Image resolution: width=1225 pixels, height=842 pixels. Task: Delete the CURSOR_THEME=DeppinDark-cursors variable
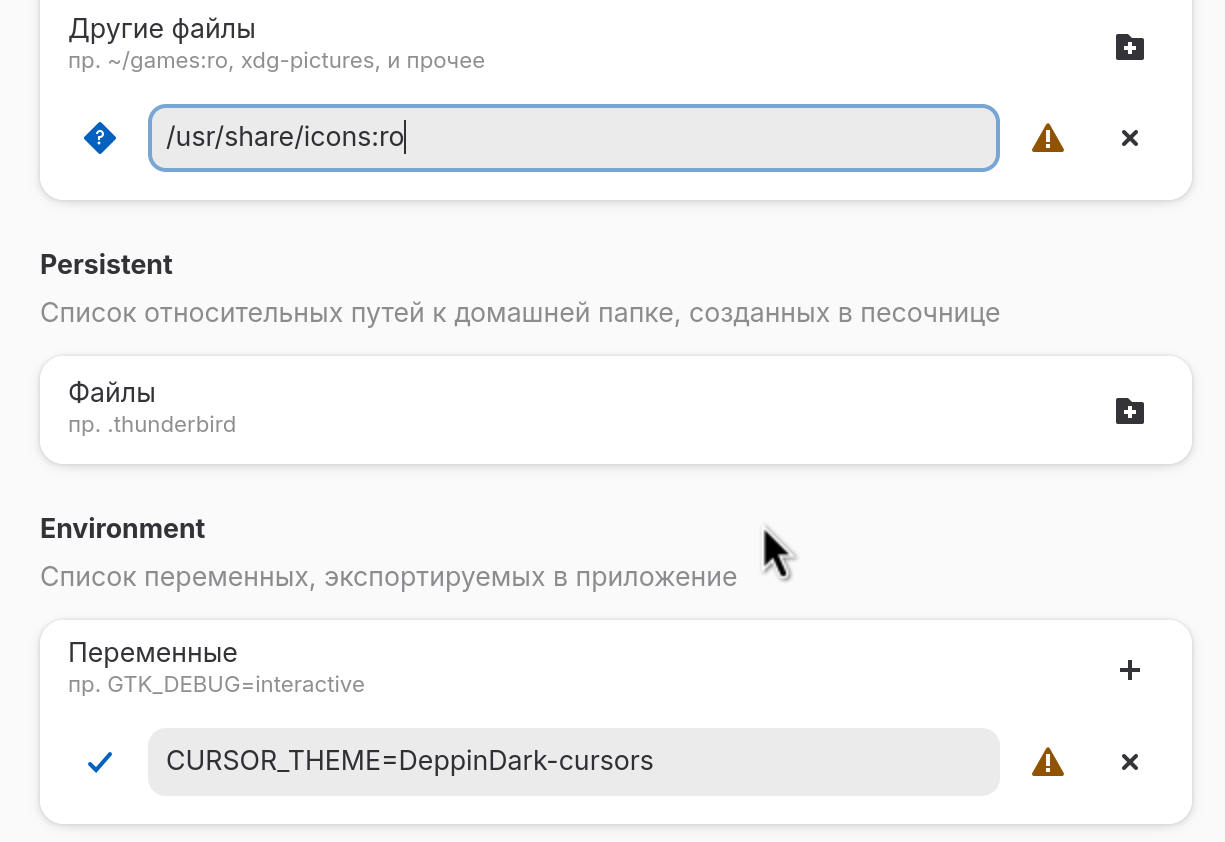pos(1129,762)
